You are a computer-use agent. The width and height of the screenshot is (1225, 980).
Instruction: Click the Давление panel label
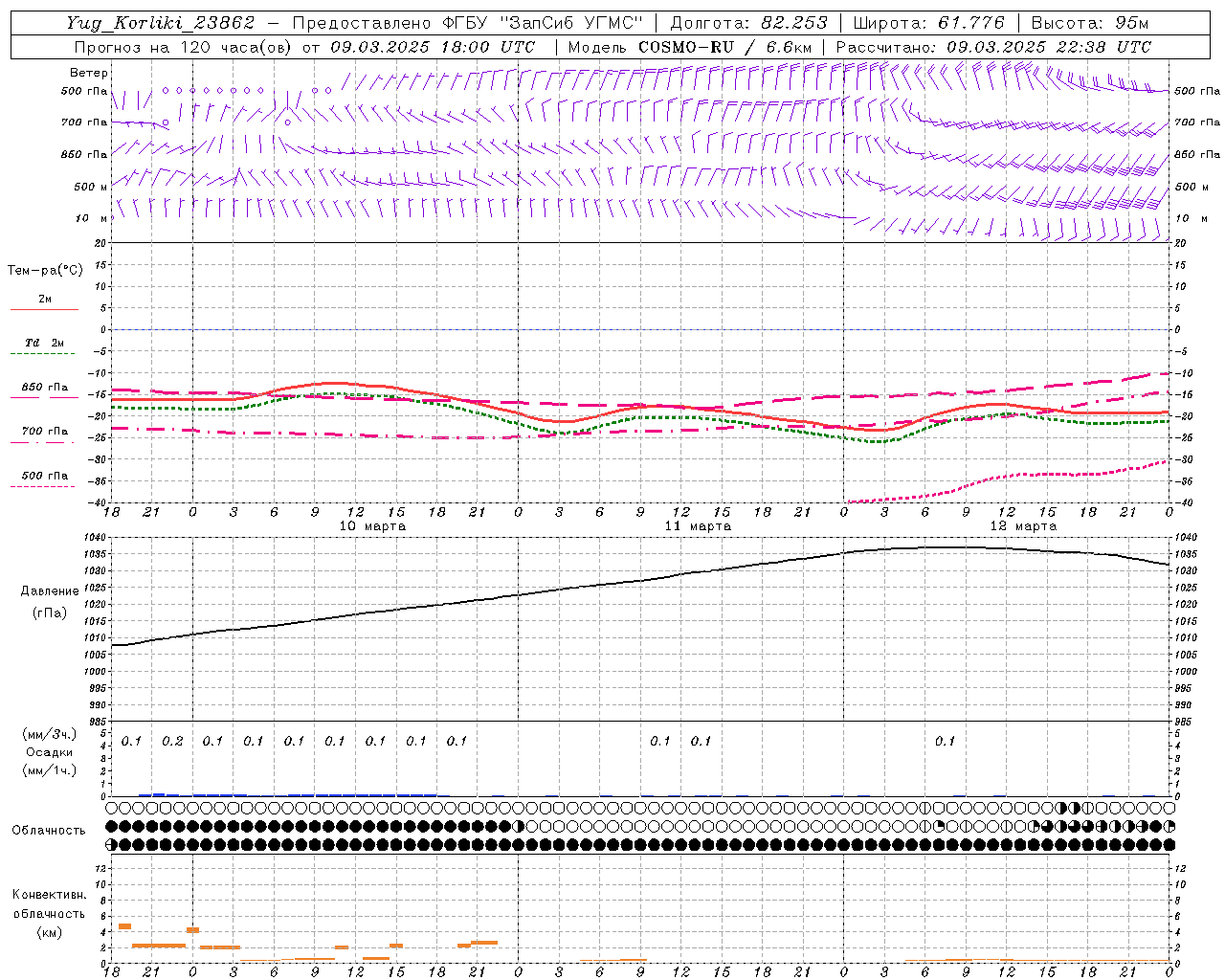tap(50, 591)
